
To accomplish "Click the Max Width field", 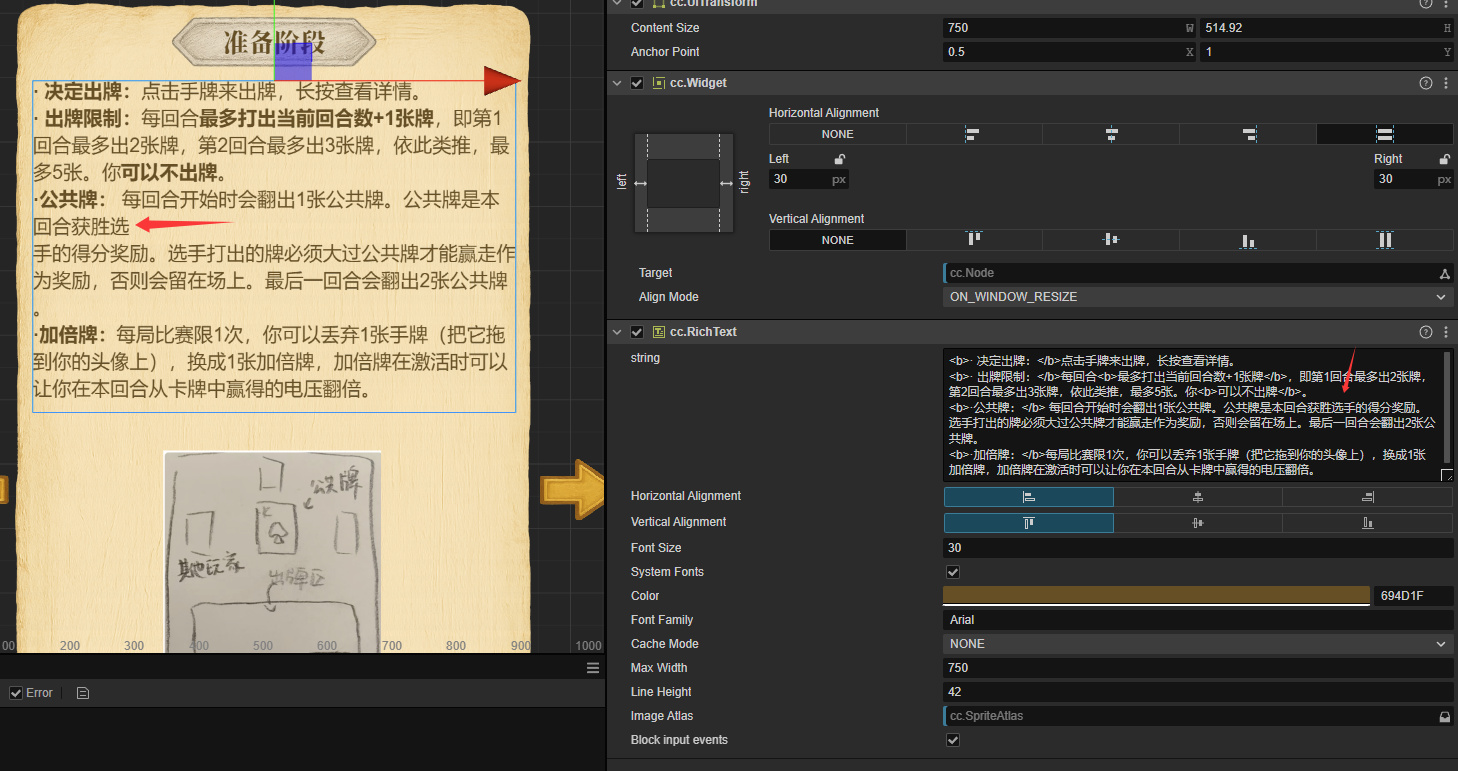I will (1198, 668).
